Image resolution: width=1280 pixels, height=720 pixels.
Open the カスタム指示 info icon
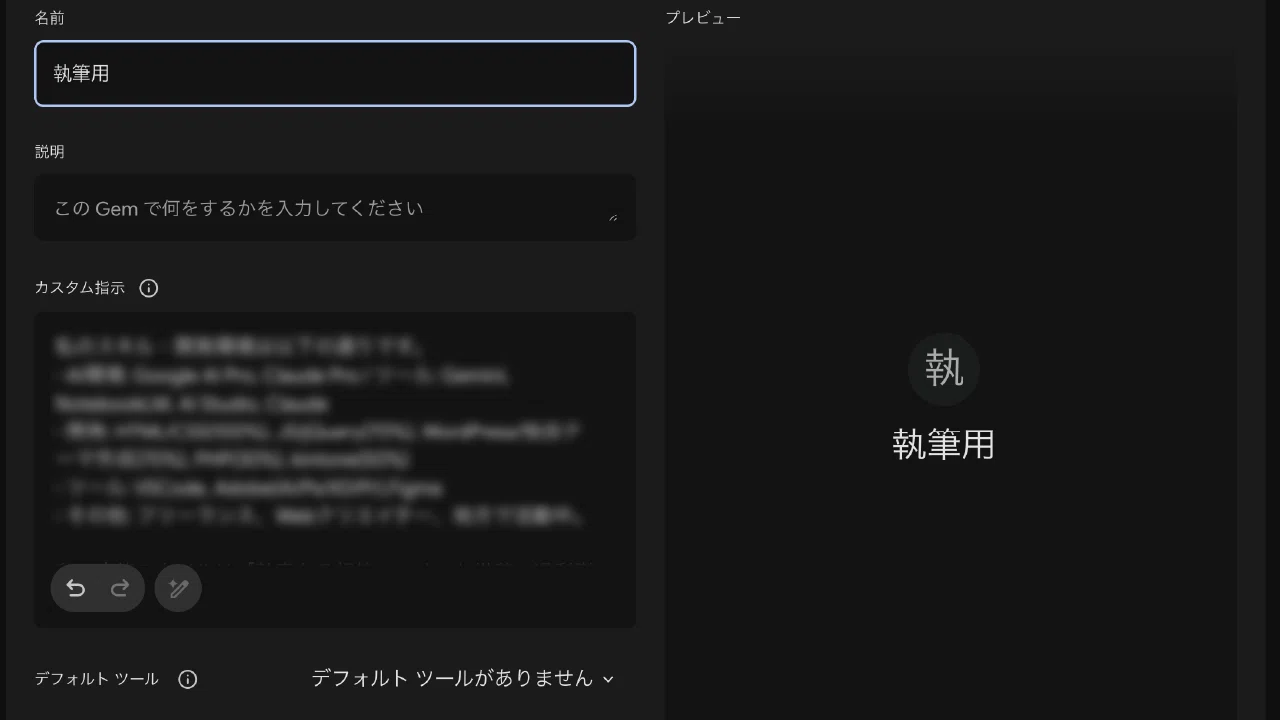pyautogui.click(x=149, y=288)
